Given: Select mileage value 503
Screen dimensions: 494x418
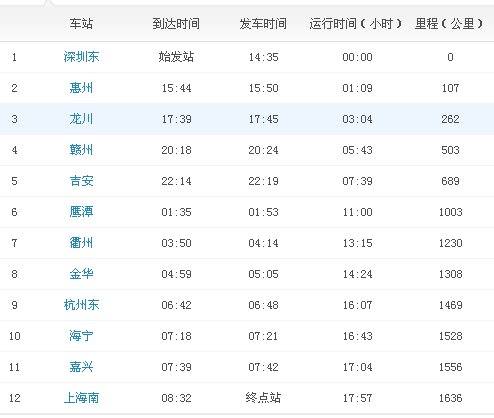Looking at the screenshot, I should point(450,150).
